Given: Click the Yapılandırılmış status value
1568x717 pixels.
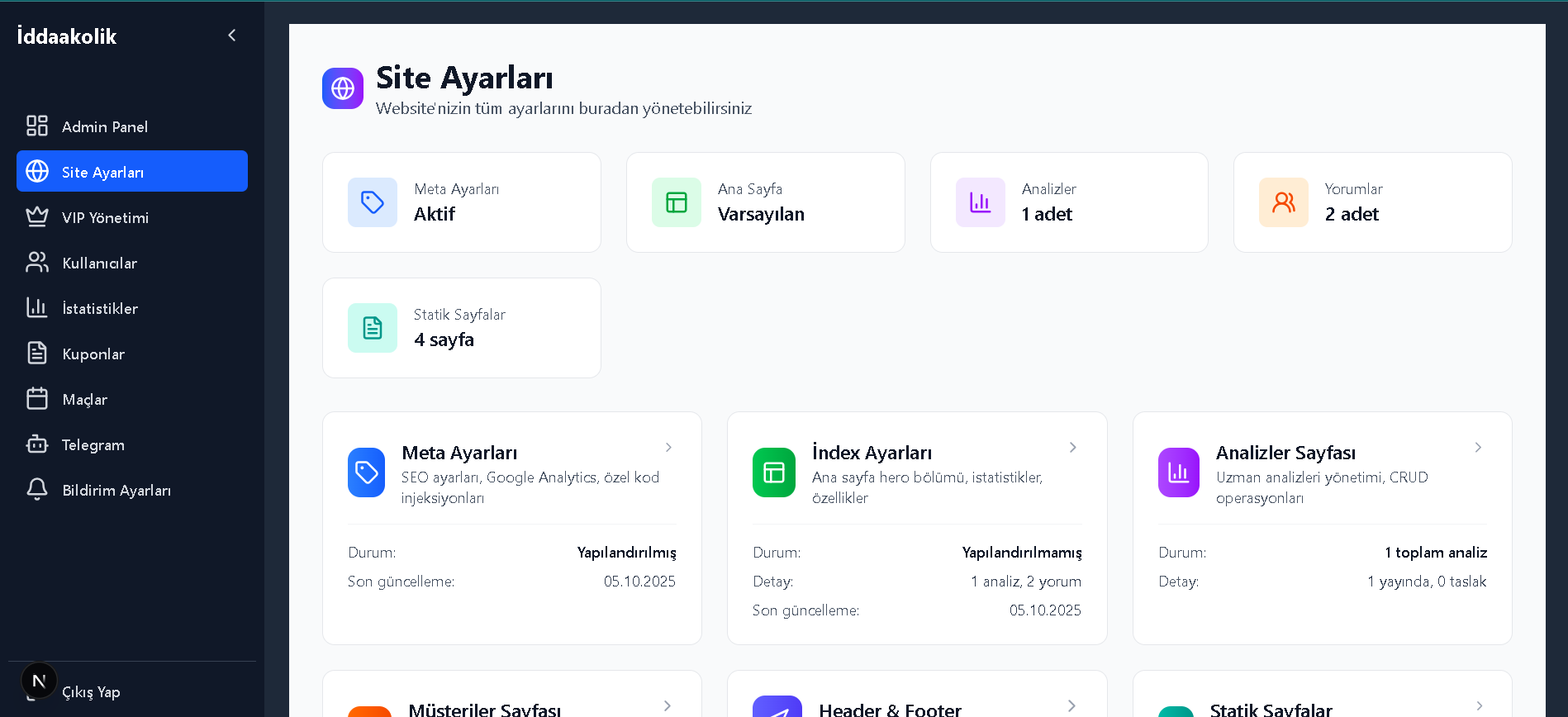Looking at the screenshot, I should pos(627,553).
